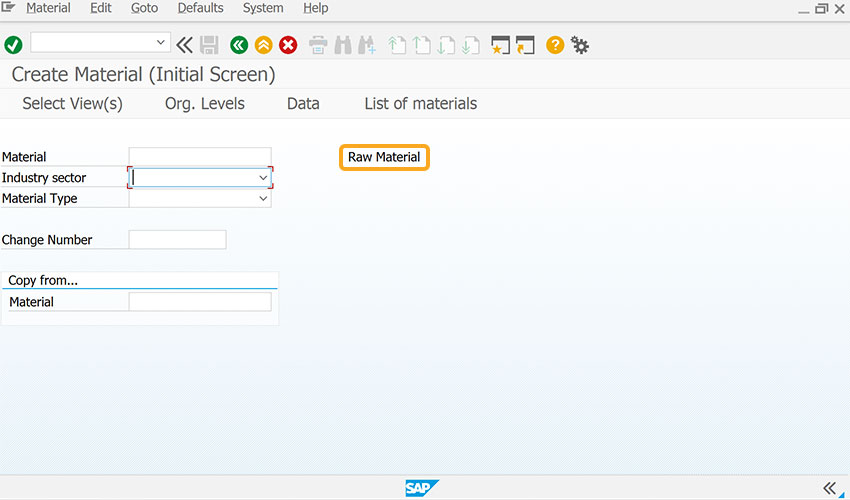Image resolution: width=850 pixels, height=500 pixels.
Task: Click the Change Number input field
Action: pyautogui.click(x=177, y=240)
